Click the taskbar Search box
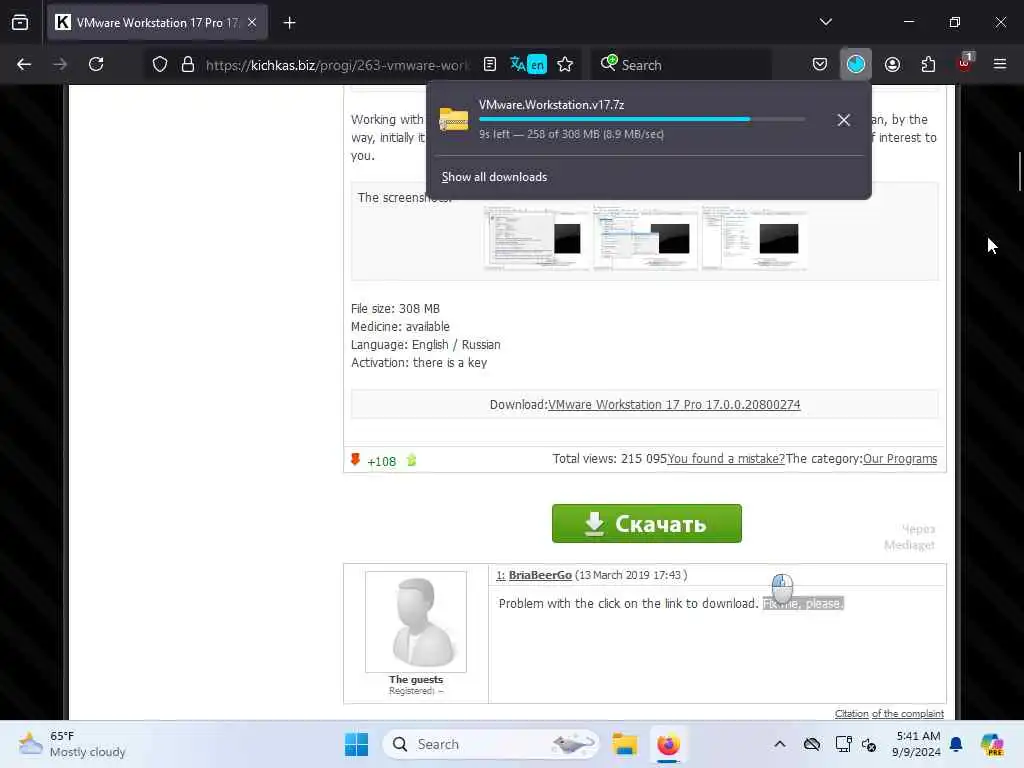The width and height of the screenshot is (1024, 768). pos(491,744)
